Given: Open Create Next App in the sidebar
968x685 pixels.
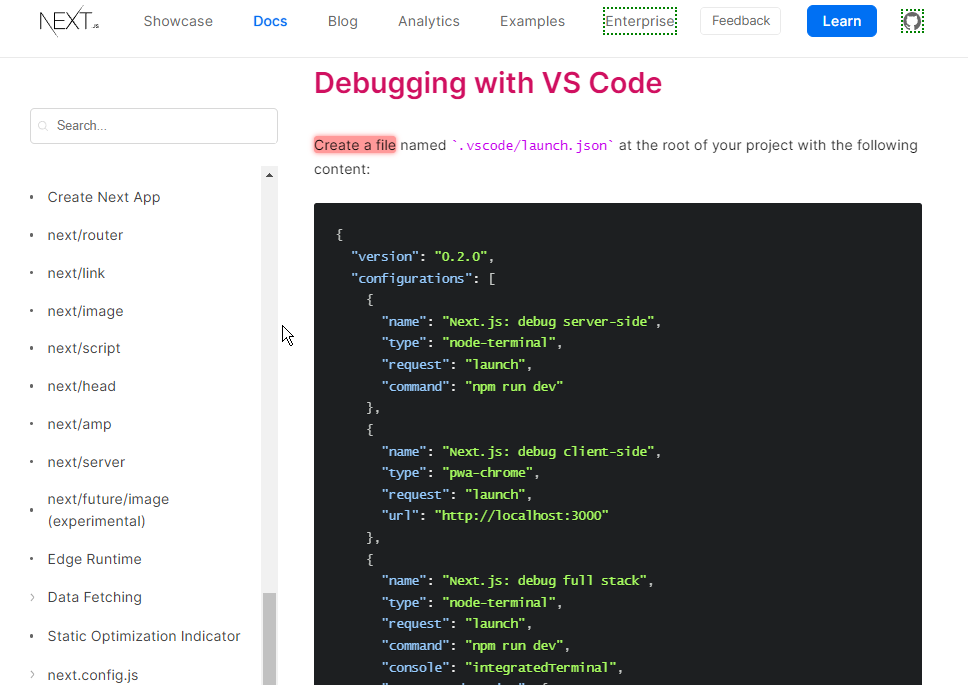Looking at the screenshot, I should (x=104, y=197).
